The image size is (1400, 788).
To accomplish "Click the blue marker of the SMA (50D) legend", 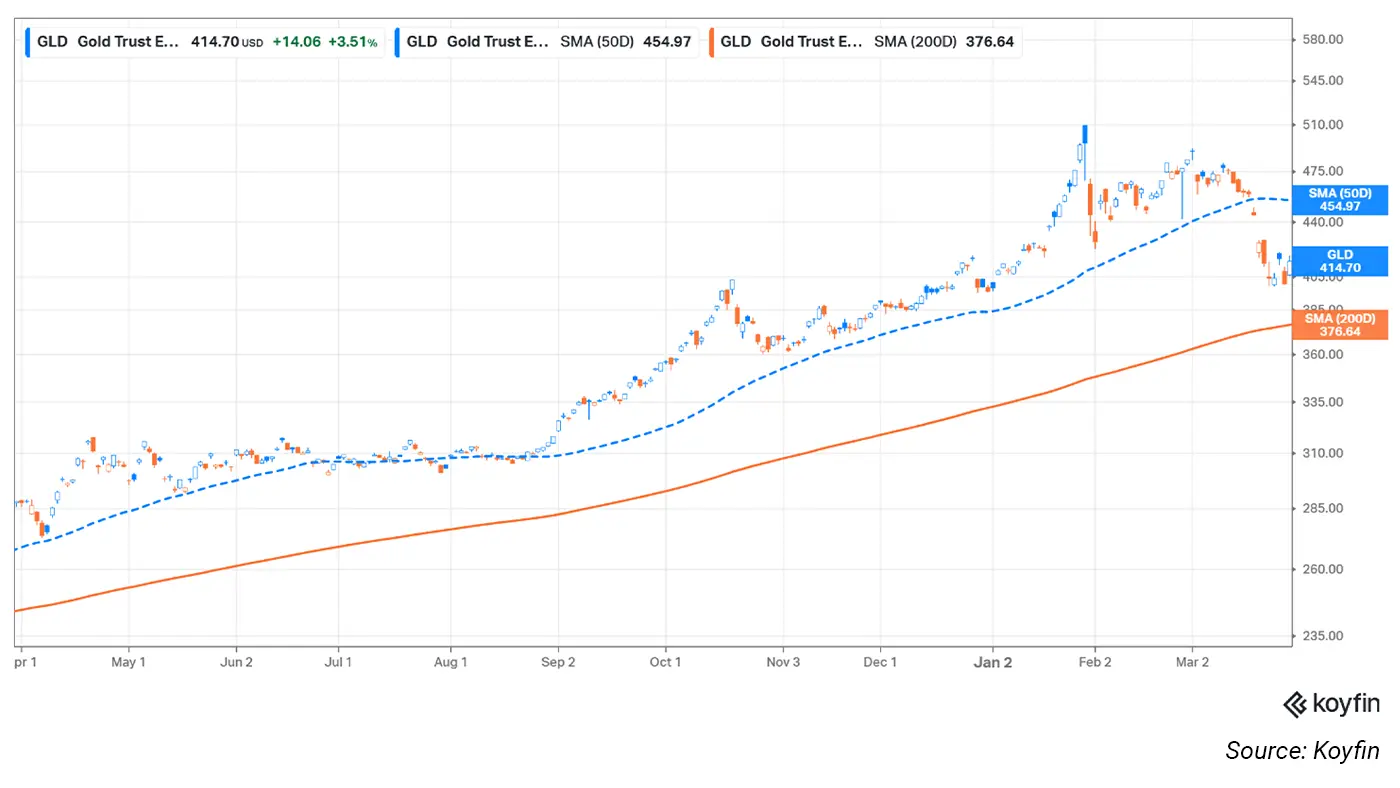I will (399, 42).
